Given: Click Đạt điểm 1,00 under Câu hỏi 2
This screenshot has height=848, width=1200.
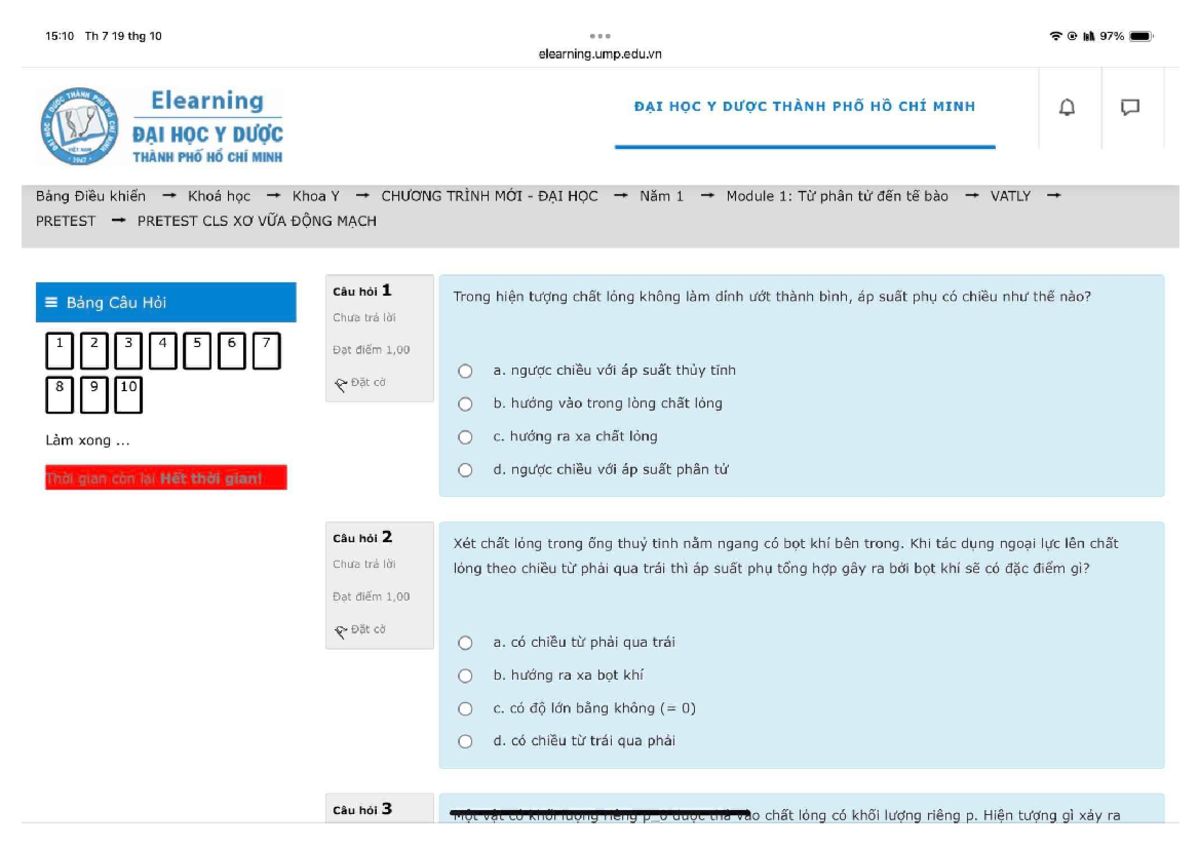Looking at the screenshot, I should click(x=371, y=597).
